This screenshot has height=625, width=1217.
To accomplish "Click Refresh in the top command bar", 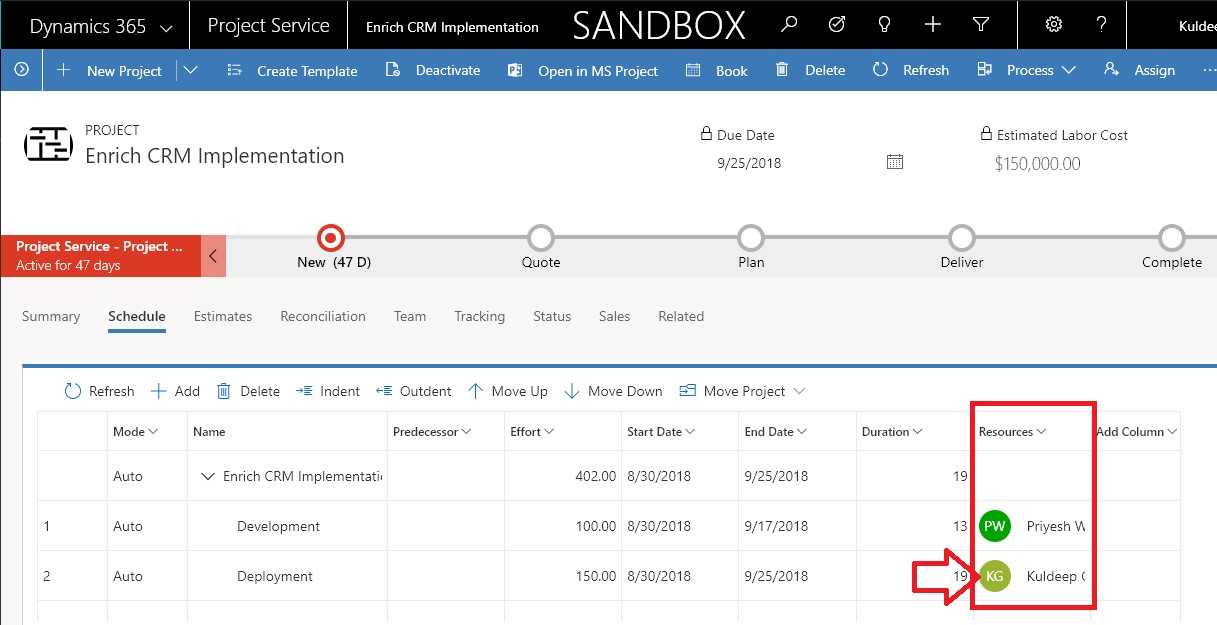I will pos(910,70).
